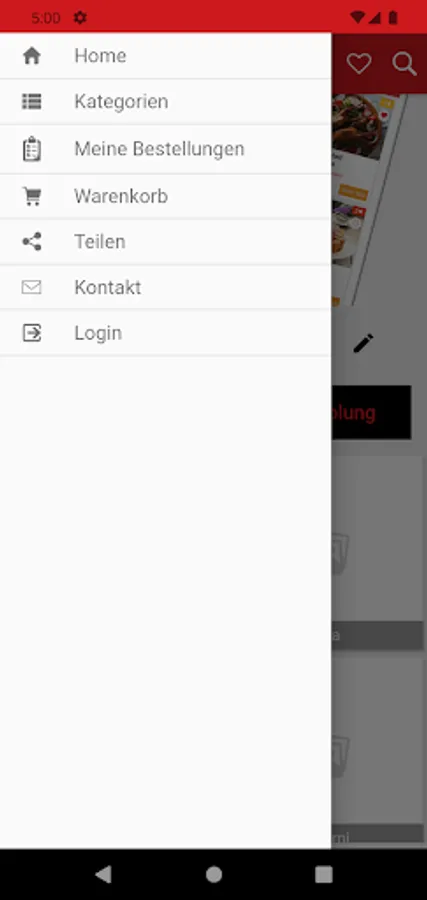Tap the house icon beside Home

(32, 56)
